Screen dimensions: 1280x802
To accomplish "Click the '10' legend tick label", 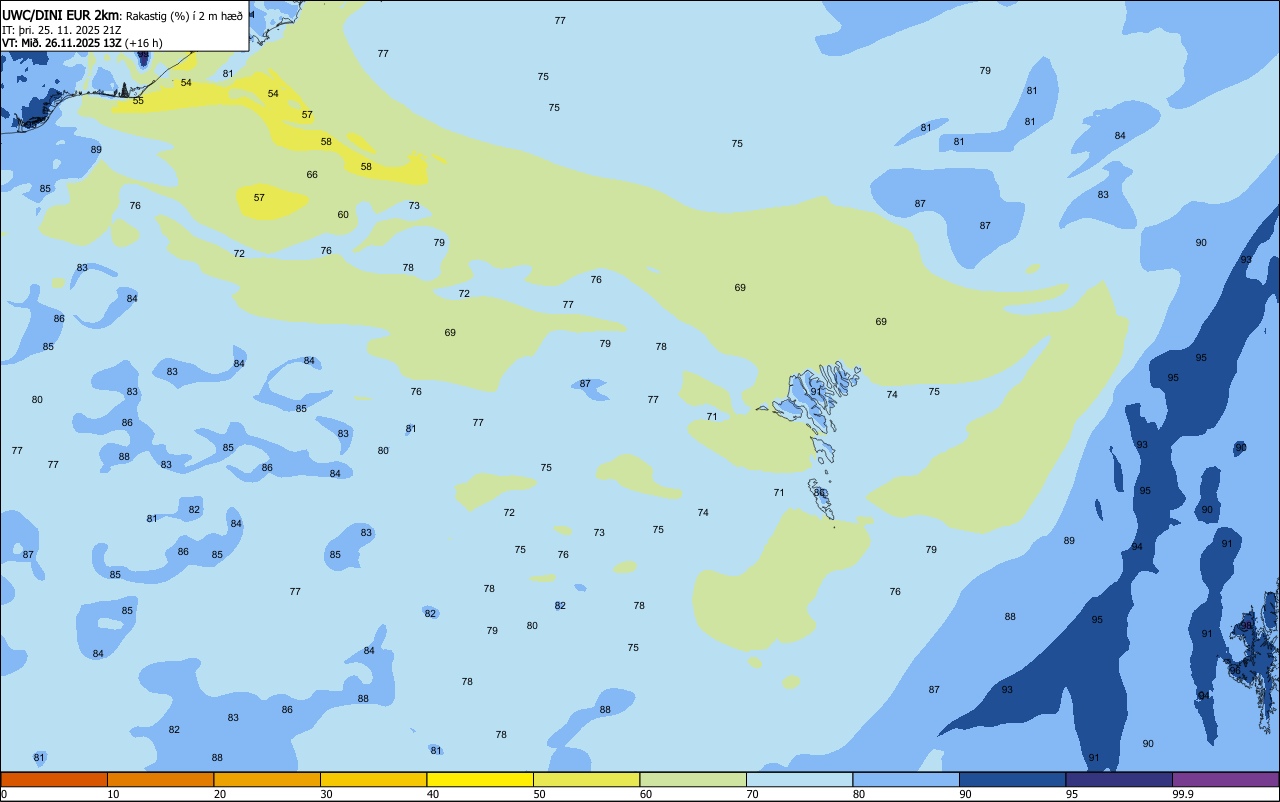I will (x=114, y=794).
